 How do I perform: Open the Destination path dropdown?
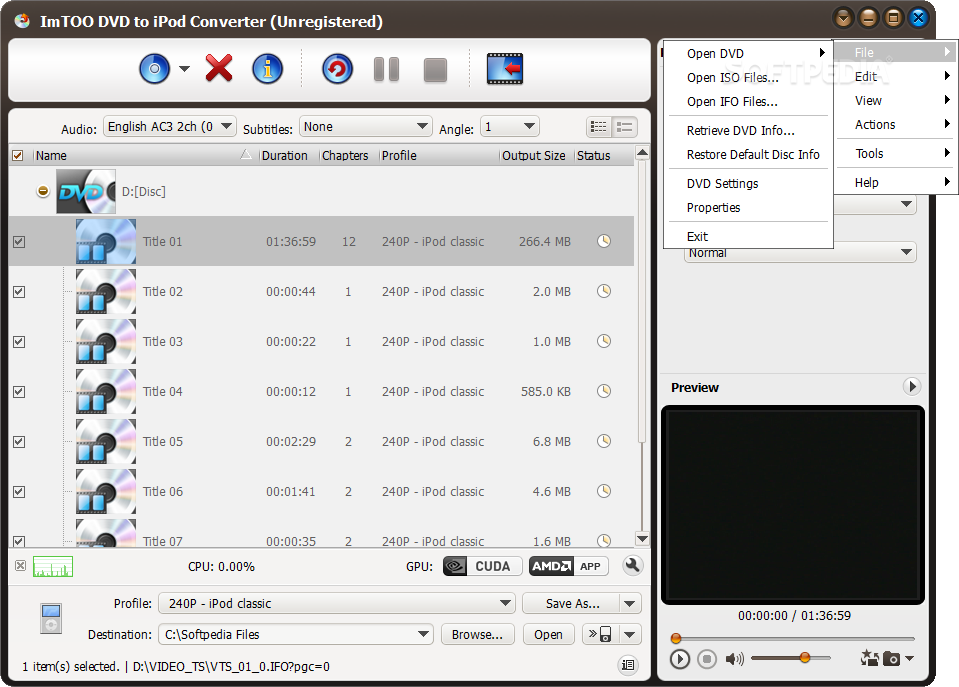[x=296, y=634]
